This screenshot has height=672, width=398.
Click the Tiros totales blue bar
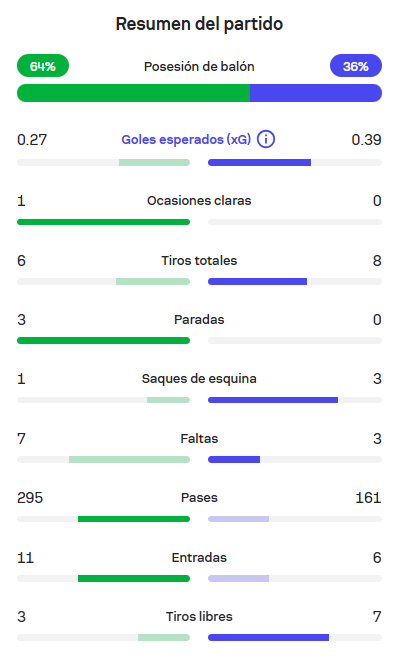click(257, 282)
